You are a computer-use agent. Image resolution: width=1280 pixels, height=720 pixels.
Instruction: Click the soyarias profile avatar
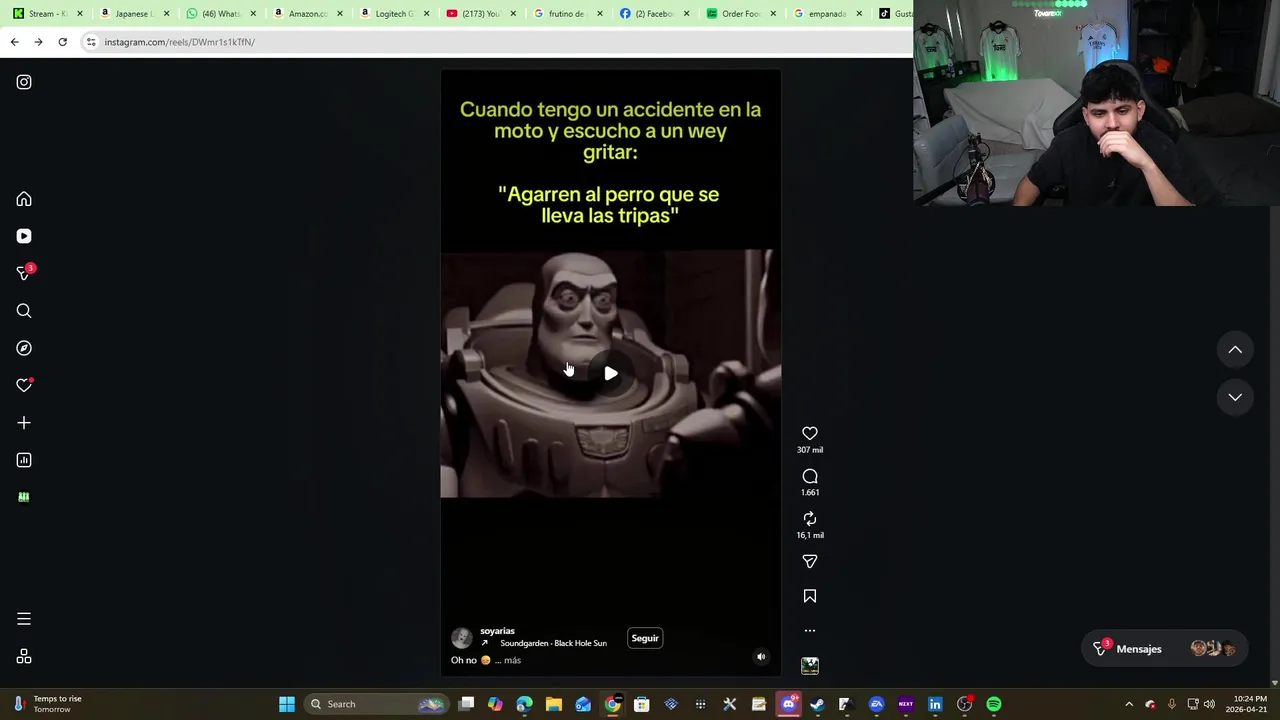pos(461,638)
